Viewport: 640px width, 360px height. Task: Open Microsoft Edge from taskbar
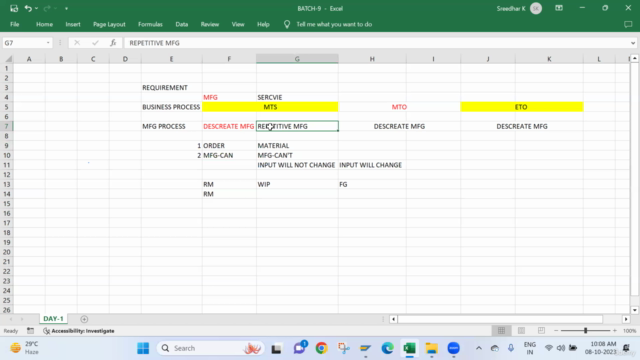[387, 348]
